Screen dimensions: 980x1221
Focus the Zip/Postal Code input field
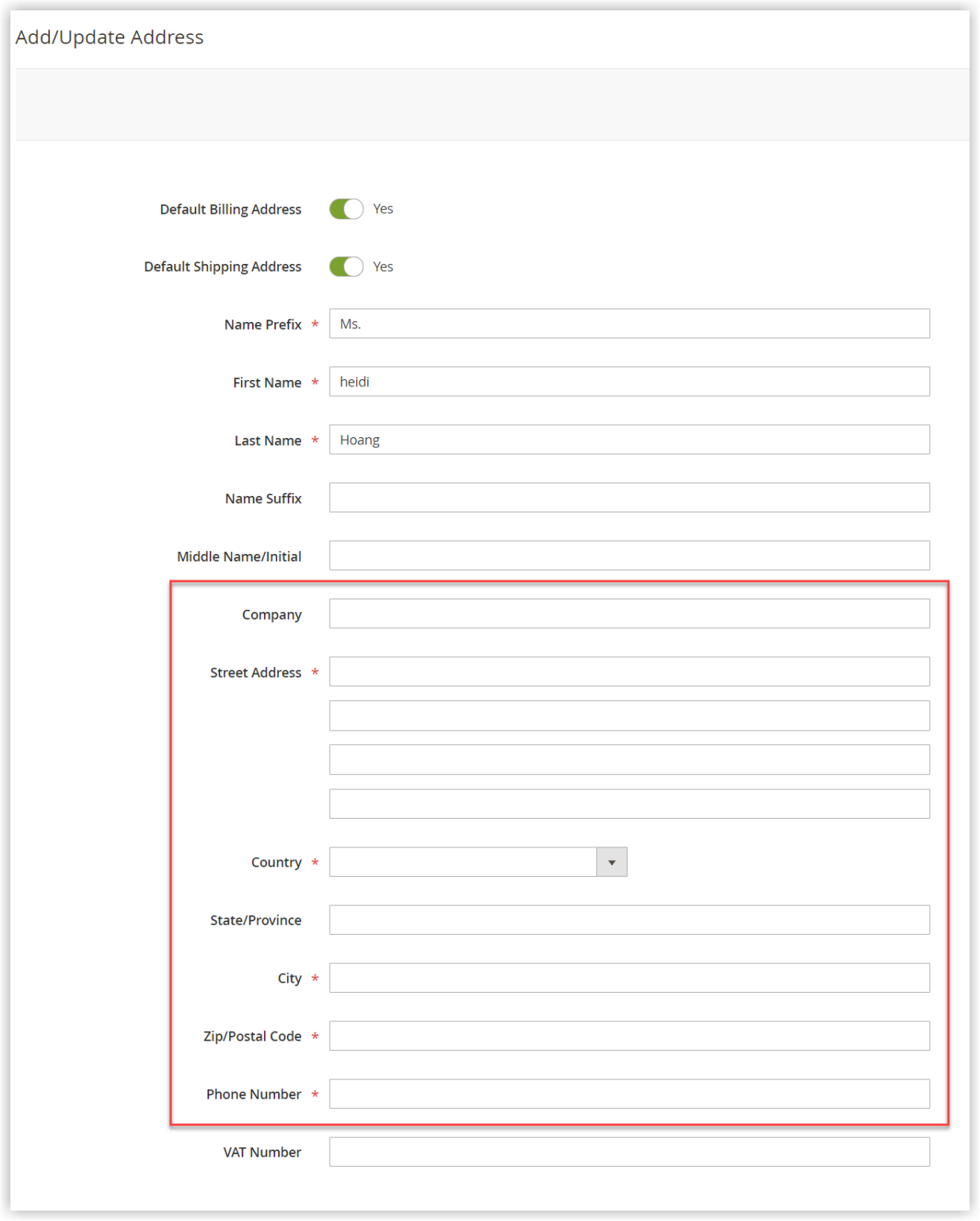(629, 1036)
